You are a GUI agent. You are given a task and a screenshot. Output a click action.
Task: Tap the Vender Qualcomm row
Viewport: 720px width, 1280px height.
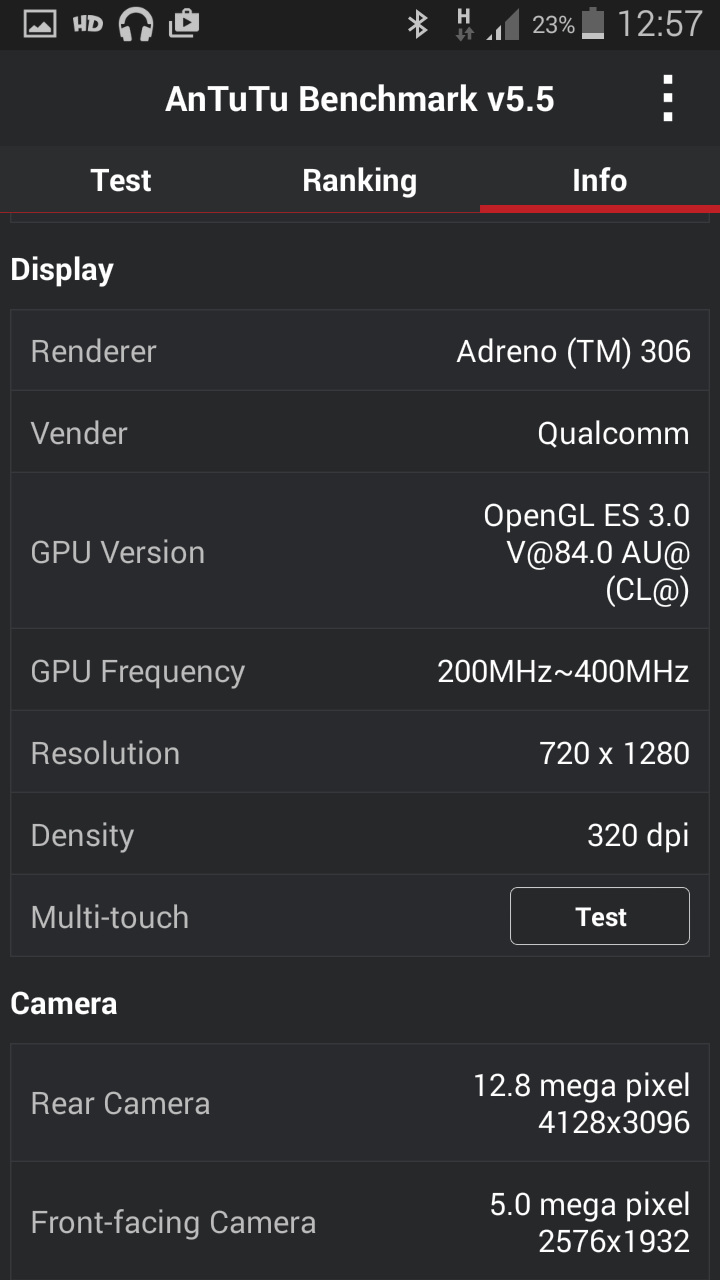360,433
